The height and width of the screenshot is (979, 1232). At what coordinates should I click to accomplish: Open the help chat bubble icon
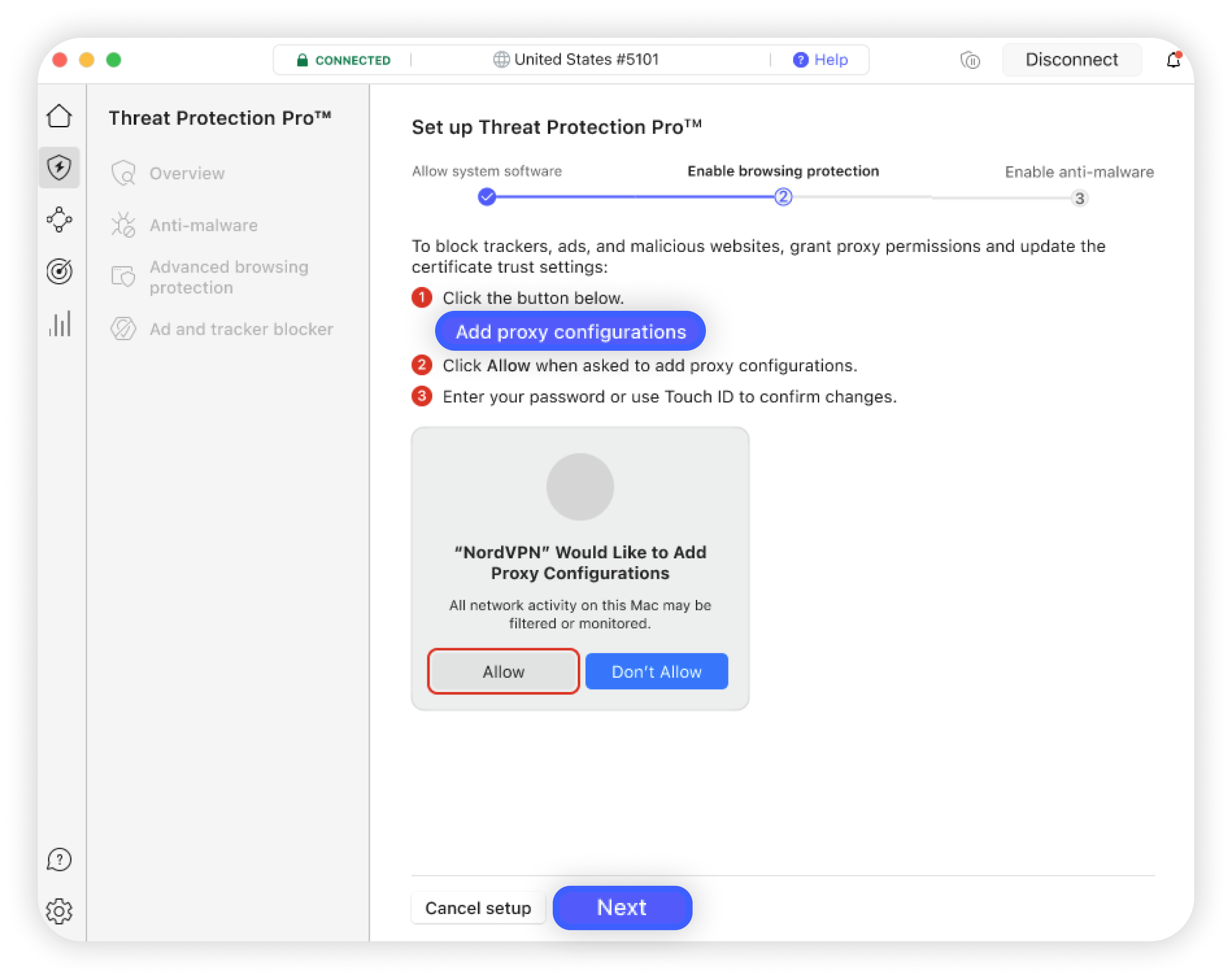tap(59, 860)
